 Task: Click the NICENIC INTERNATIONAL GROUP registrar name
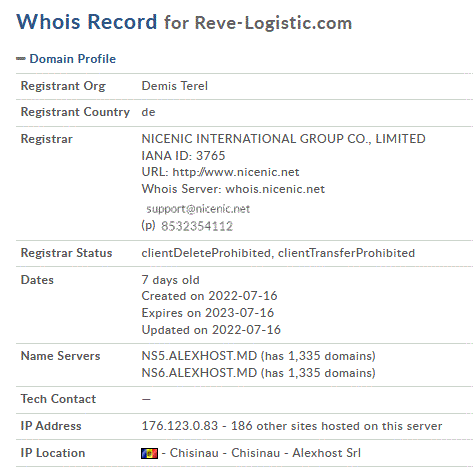pyautogui.click(x=283, y=139)
